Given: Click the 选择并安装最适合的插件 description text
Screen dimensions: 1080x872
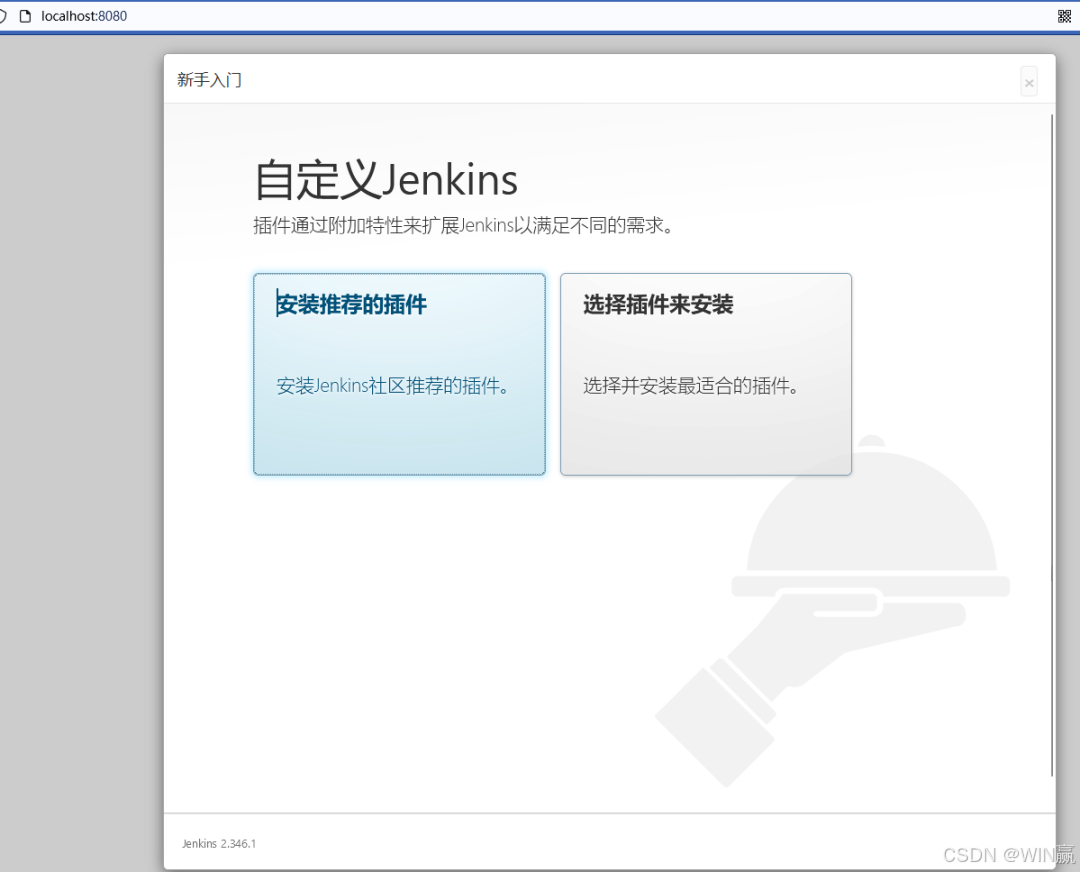Looking at the screenshot, I should point(691,386).
